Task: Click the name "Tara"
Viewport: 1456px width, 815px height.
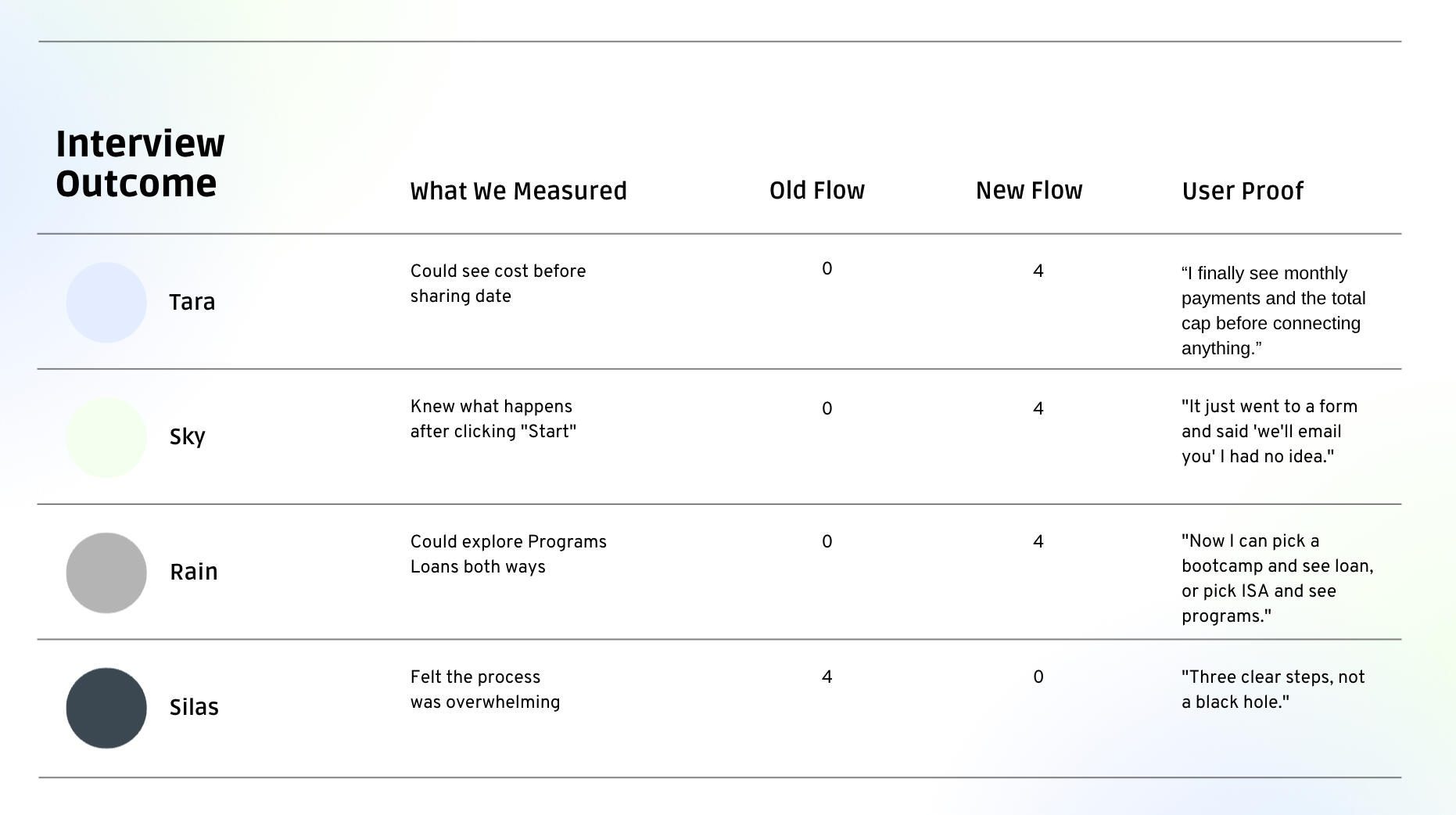Action: 192,302
